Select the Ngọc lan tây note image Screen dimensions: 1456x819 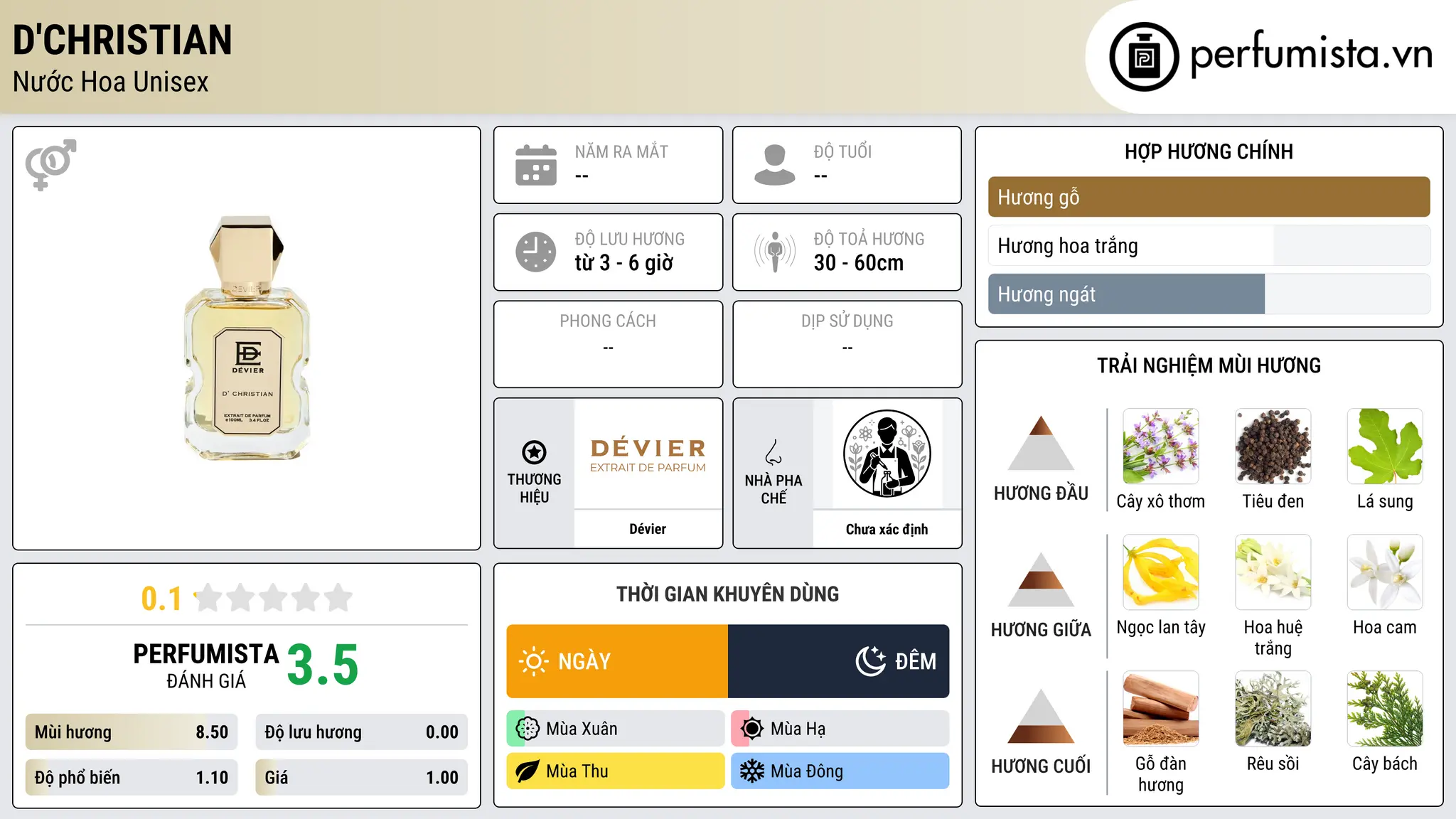pos(1161,572)
